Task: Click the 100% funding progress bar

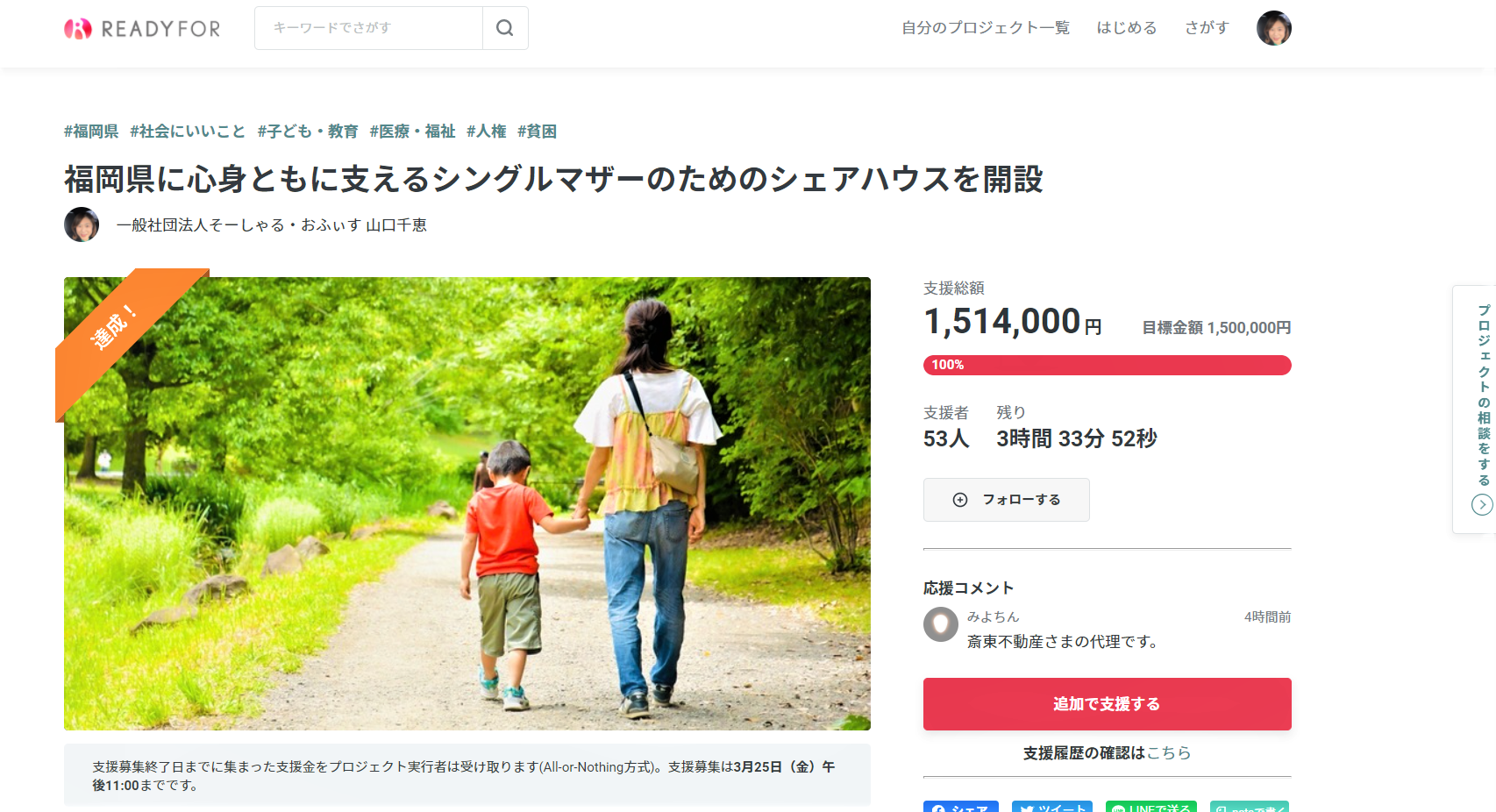Action: [1108, 365]
